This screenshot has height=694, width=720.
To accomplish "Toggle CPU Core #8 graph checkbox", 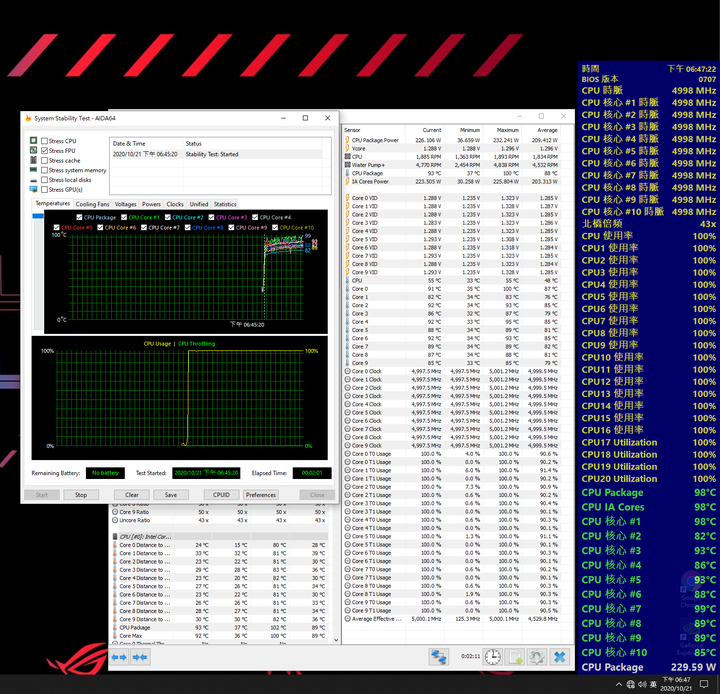I will pos(188,227).
